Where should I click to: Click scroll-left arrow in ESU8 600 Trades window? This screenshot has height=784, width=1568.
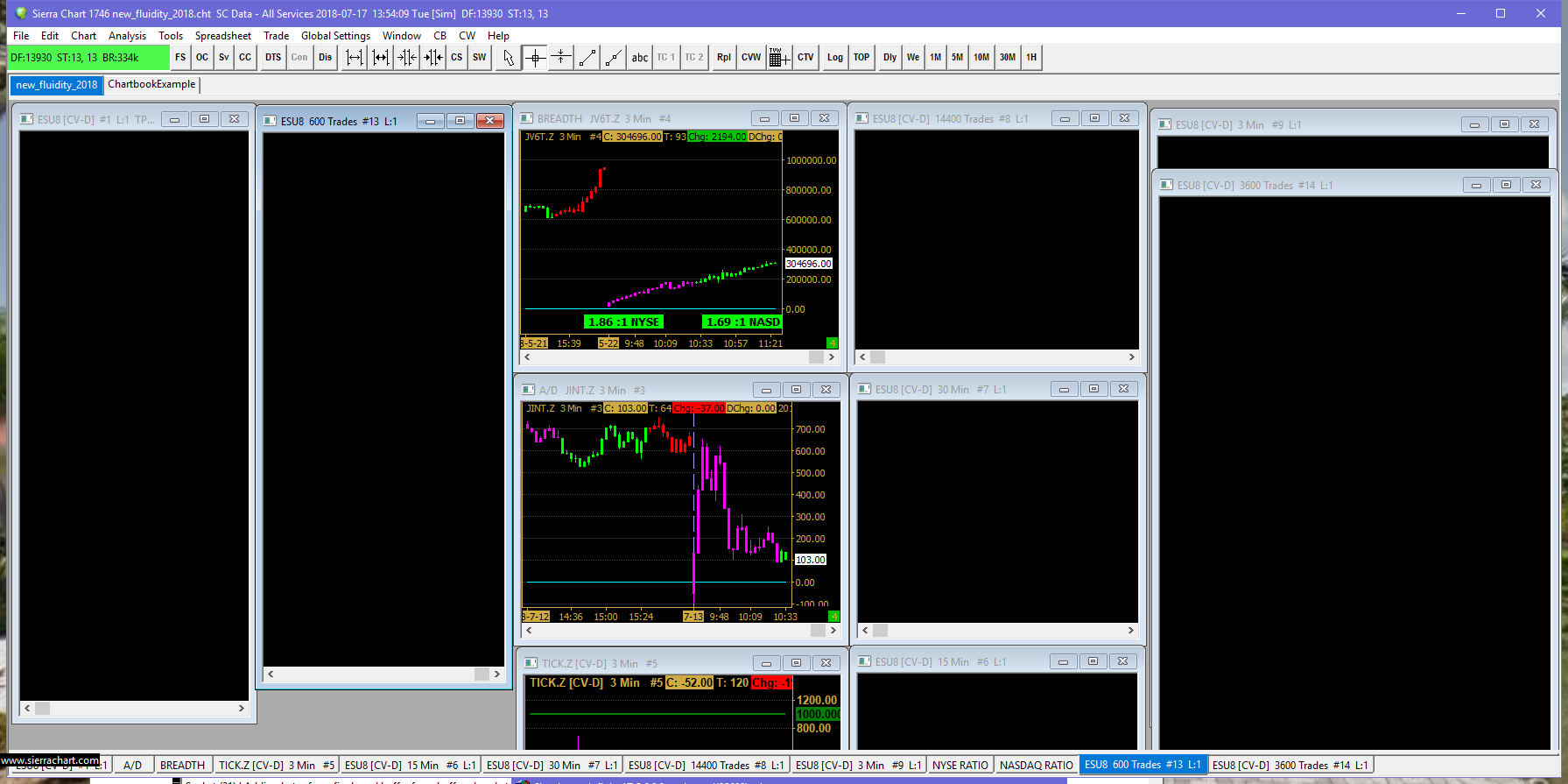pyautogui.click(x=271, y=675)
